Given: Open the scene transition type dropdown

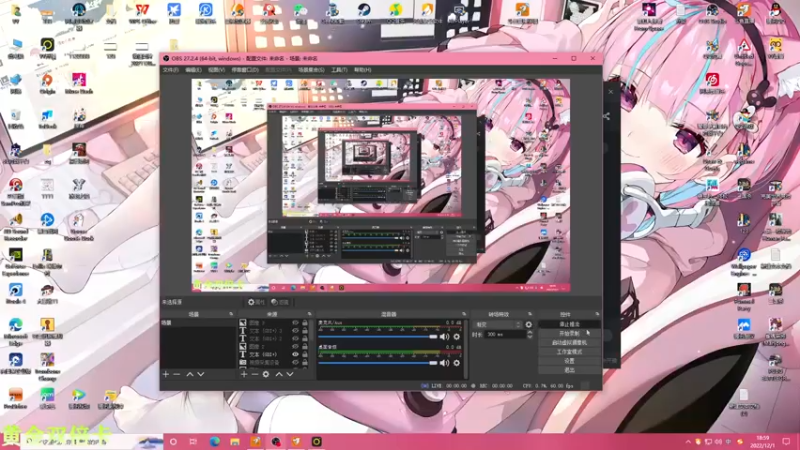Looking at the screenshot, I should [498, 324].
